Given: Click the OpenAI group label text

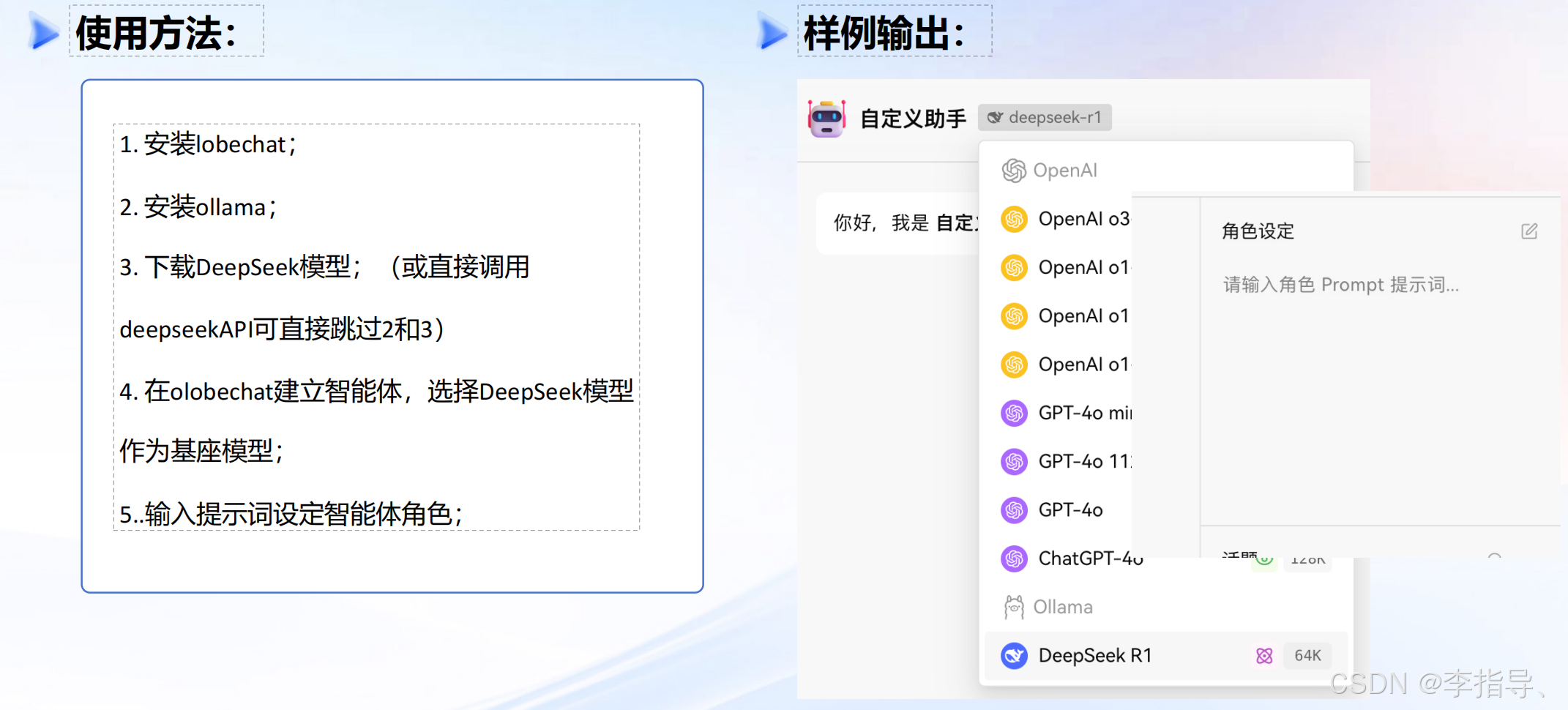Looking at the screenshot, I should (1065, 171).
